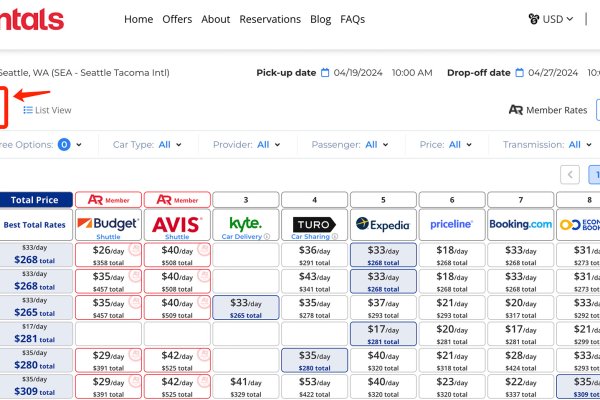Click the AutoRentals logo

click(x=32, y=19)
